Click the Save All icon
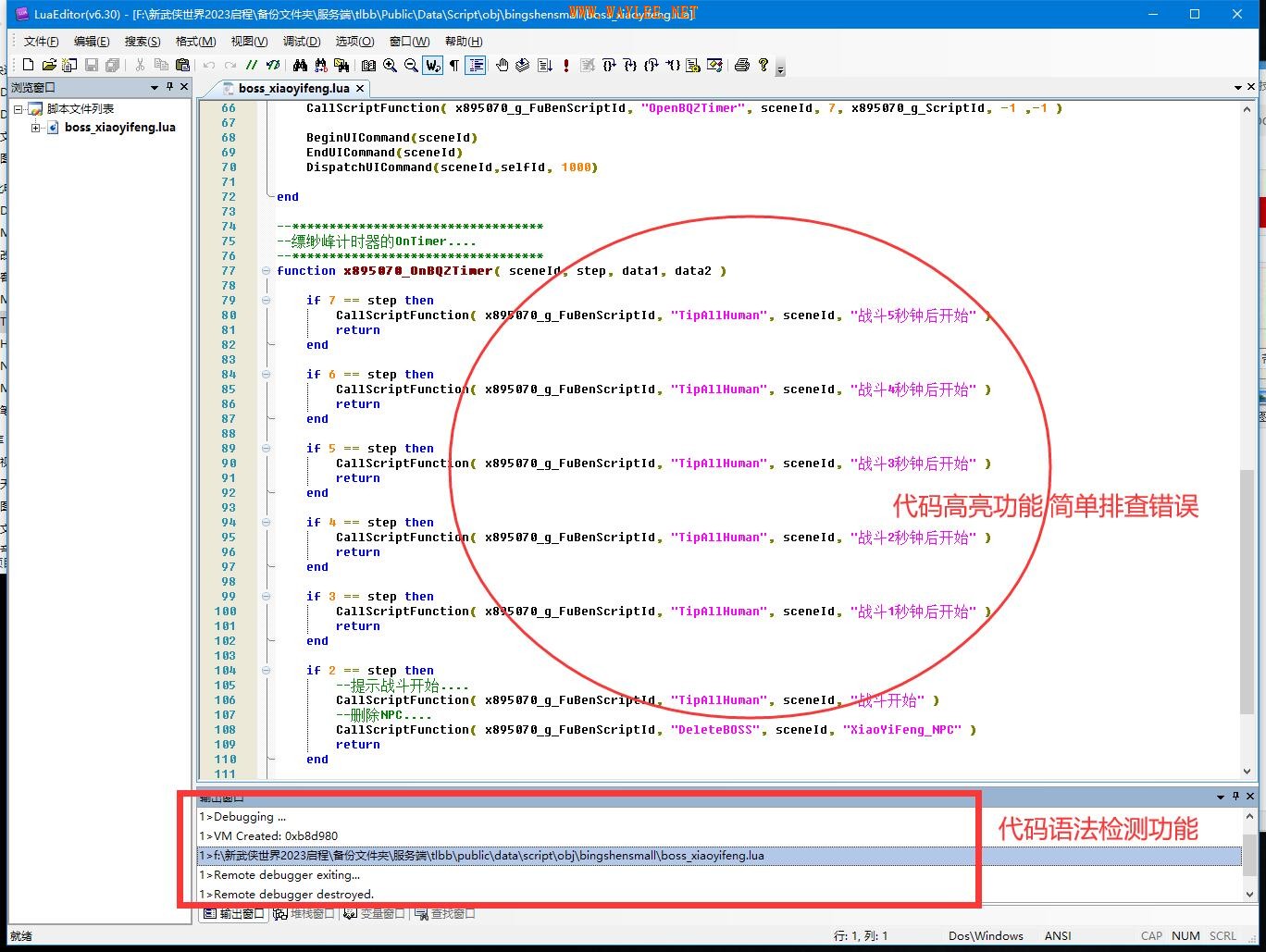 [x=112, y=65]
